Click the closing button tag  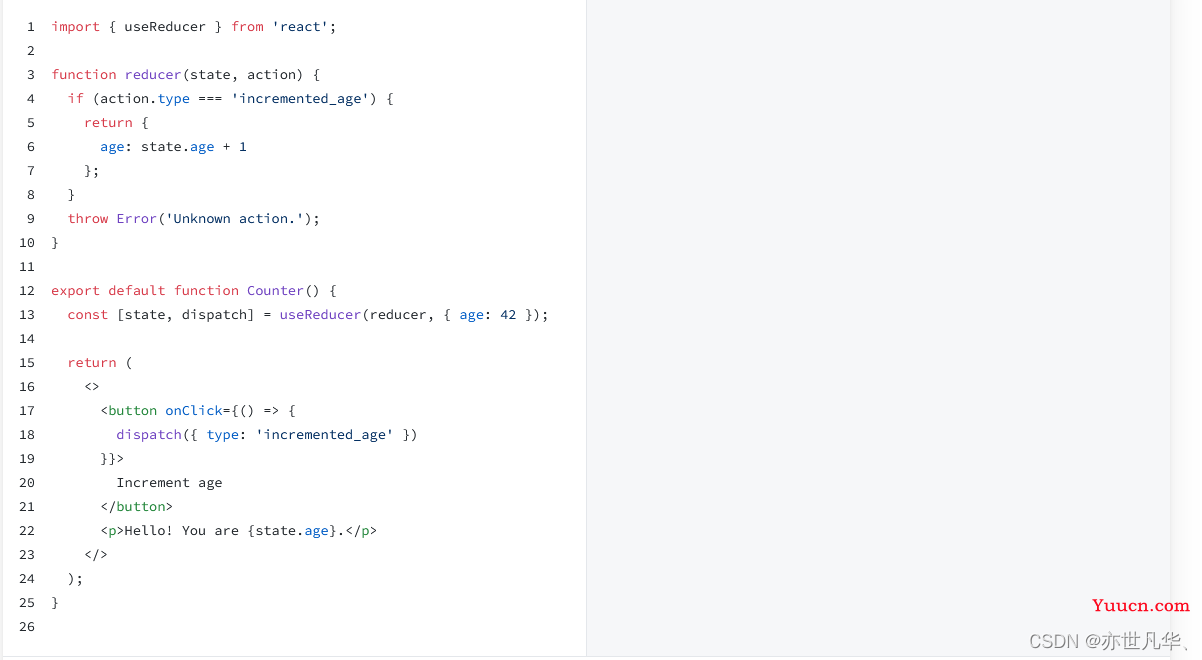click(x=137, y=507)
